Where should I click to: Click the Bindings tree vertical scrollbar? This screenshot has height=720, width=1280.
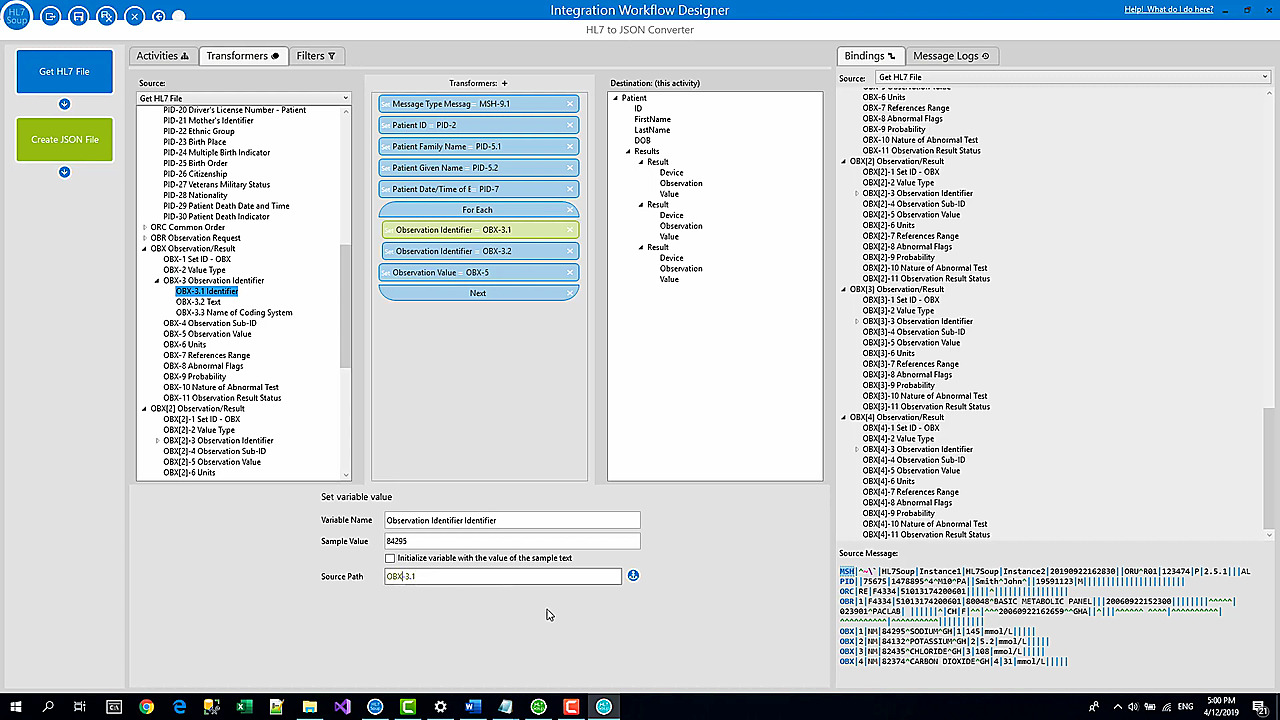point(1270,464)
